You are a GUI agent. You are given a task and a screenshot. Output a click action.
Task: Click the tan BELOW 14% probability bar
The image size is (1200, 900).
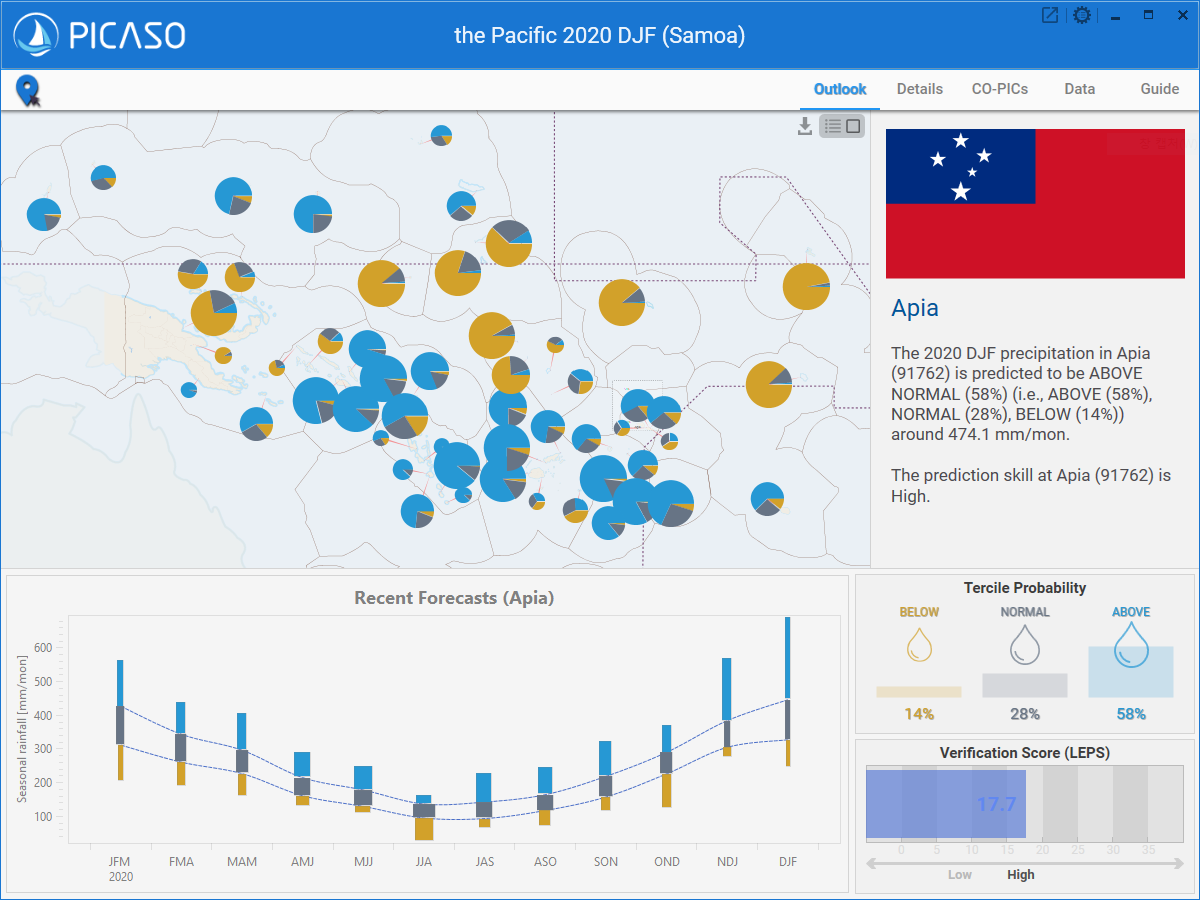pos(918,692)
